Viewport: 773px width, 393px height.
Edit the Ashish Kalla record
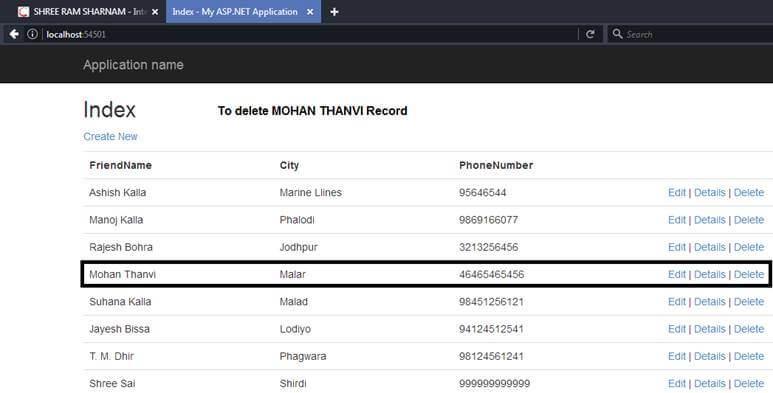(677, 193)
